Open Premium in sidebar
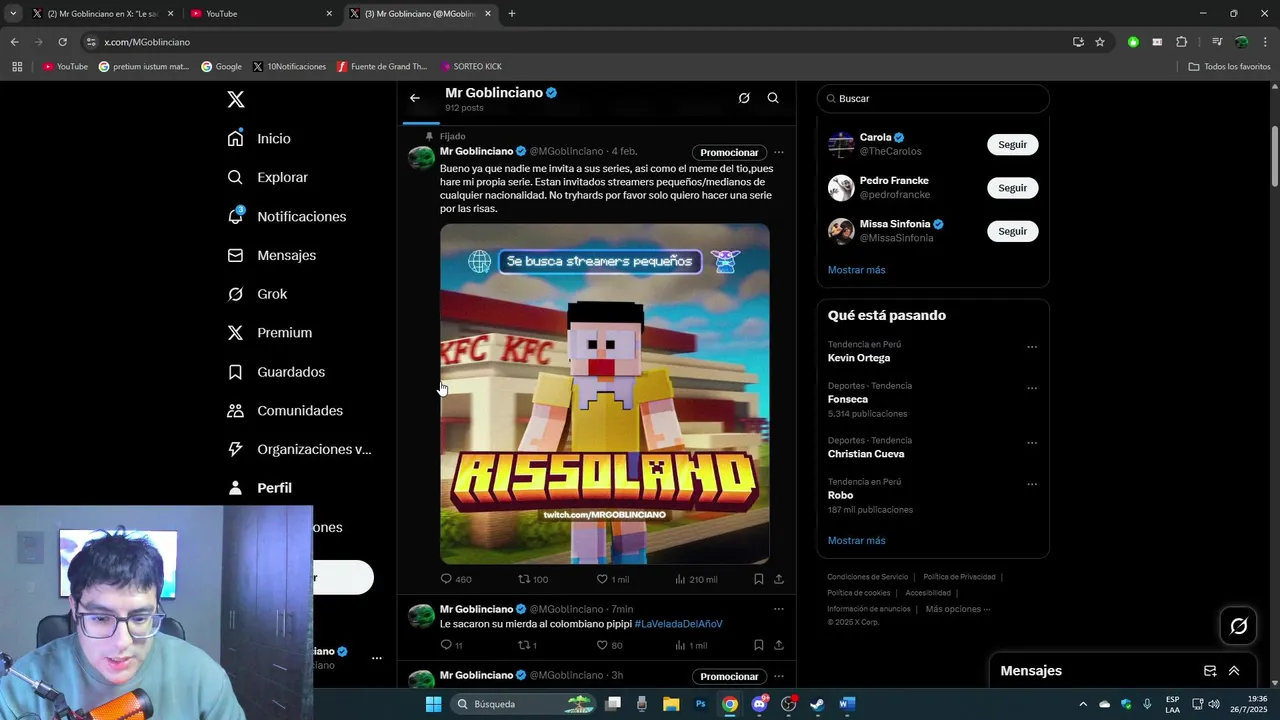This screenshot has height=720, width=1280. pyautogui.click(x=270, y=333)
